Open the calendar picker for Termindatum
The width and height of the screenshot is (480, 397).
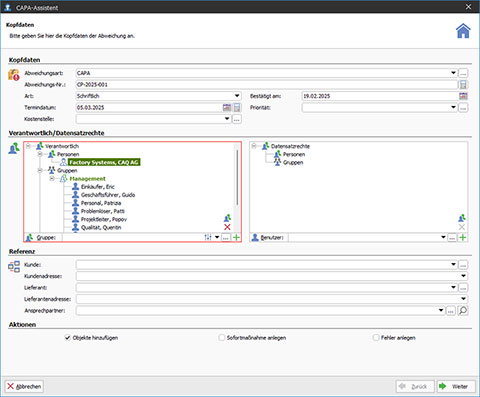[x=227, y=107]
